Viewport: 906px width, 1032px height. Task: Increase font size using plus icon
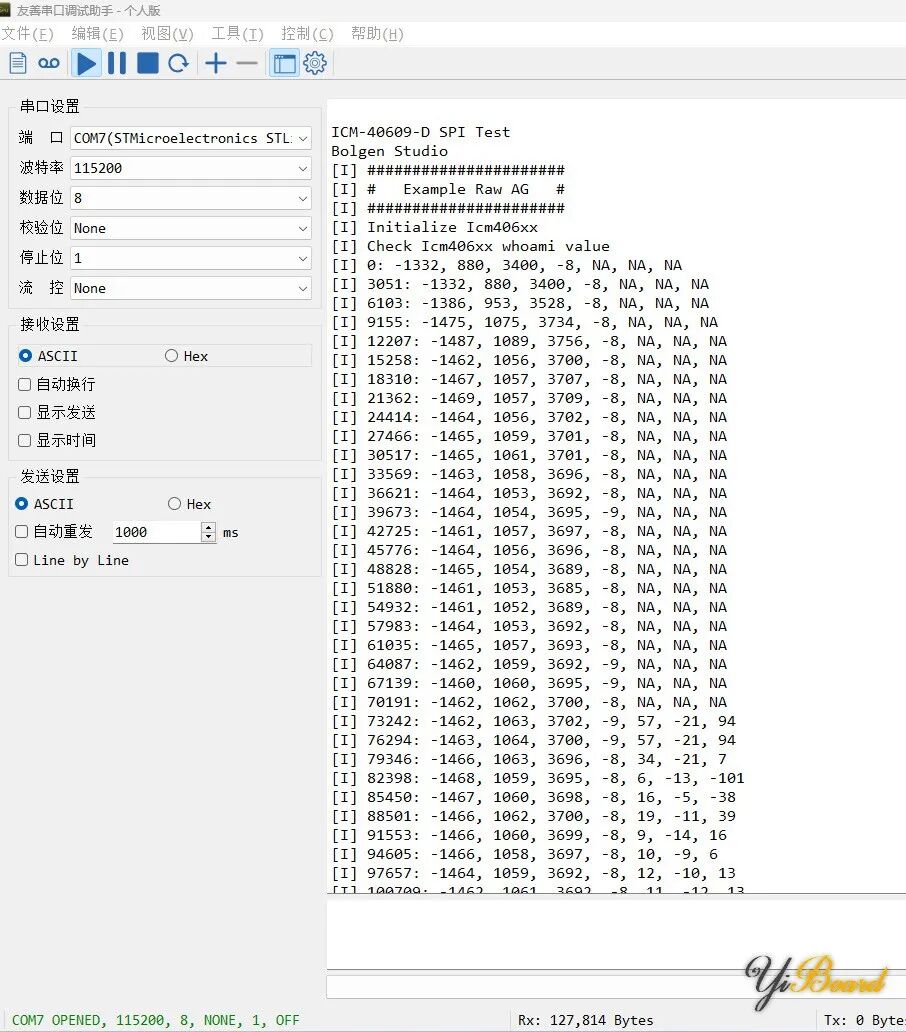(215, 63)
